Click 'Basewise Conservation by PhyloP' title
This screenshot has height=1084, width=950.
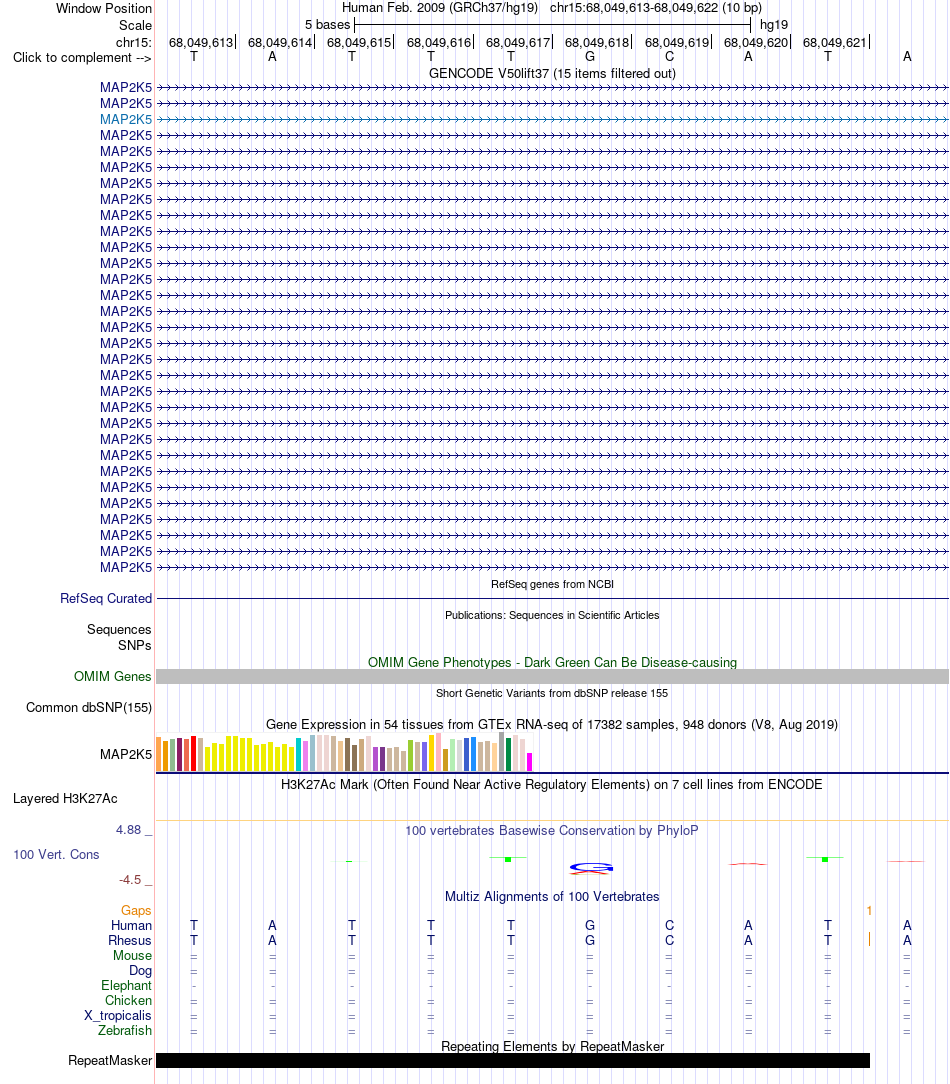point(552,830)
